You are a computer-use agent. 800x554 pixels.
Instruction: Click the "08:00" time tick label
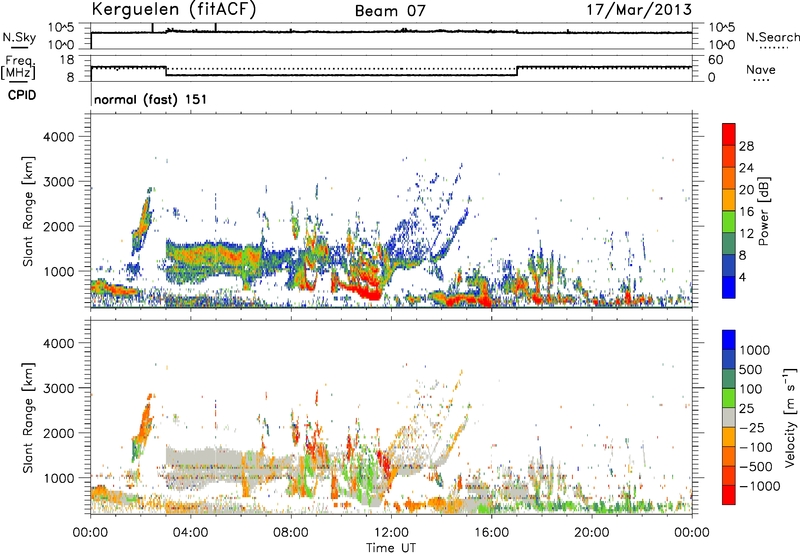point(291,533)
